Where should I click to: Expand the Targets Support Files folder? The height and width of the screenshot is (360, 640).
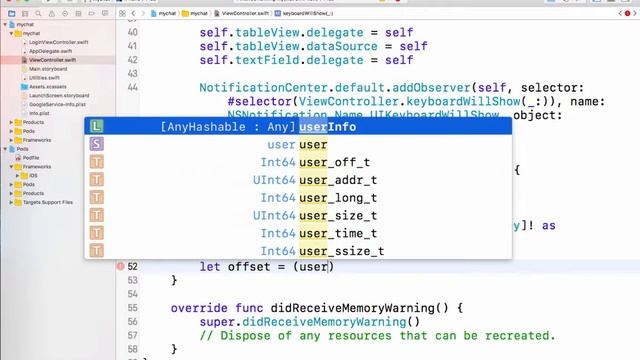point(11,202)
